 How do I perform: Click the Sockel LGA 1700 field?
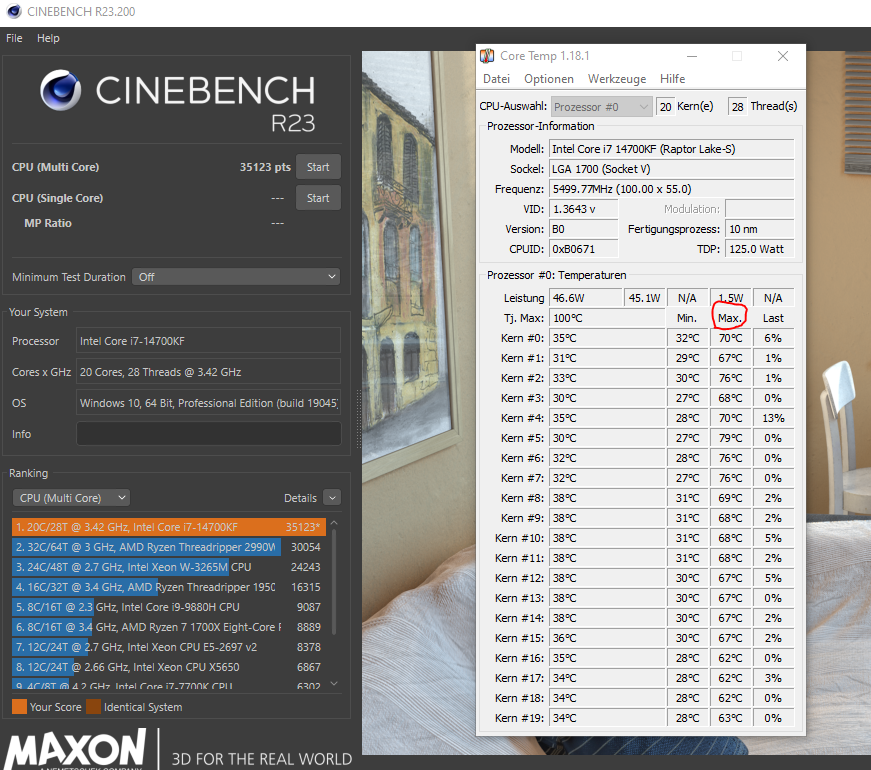point(672,169)
